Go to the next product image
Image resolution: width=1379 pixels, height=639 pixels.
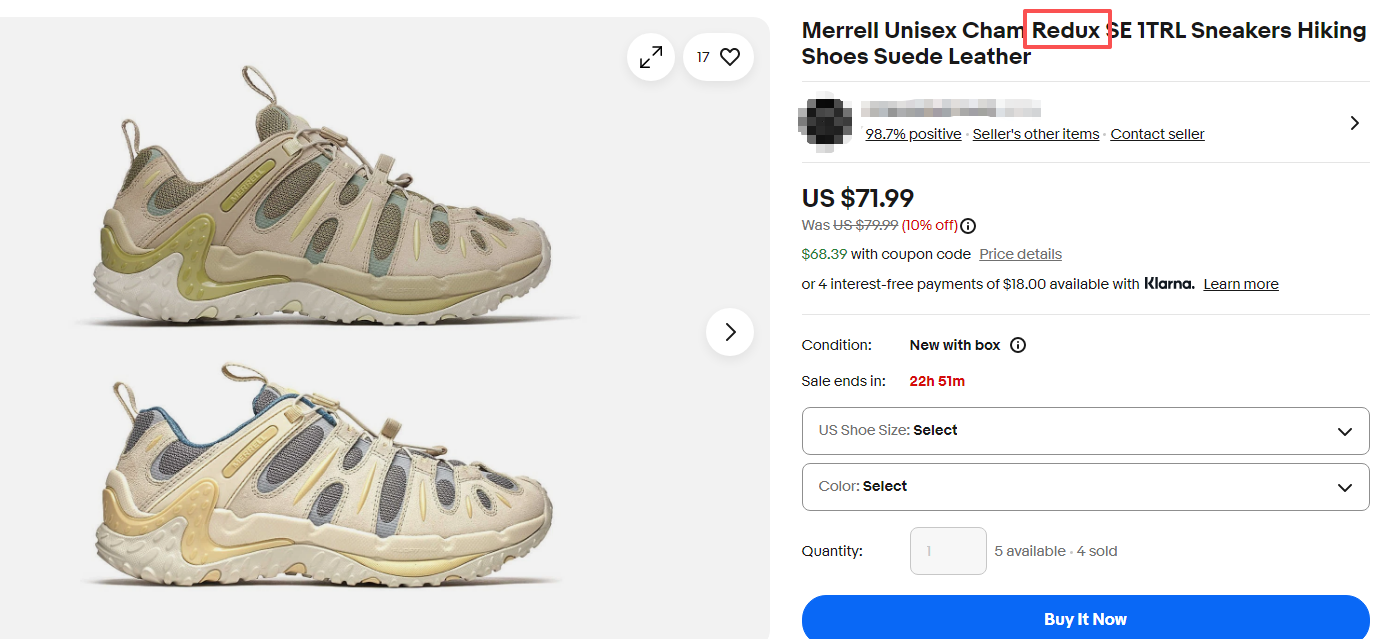tap(730, 332)
